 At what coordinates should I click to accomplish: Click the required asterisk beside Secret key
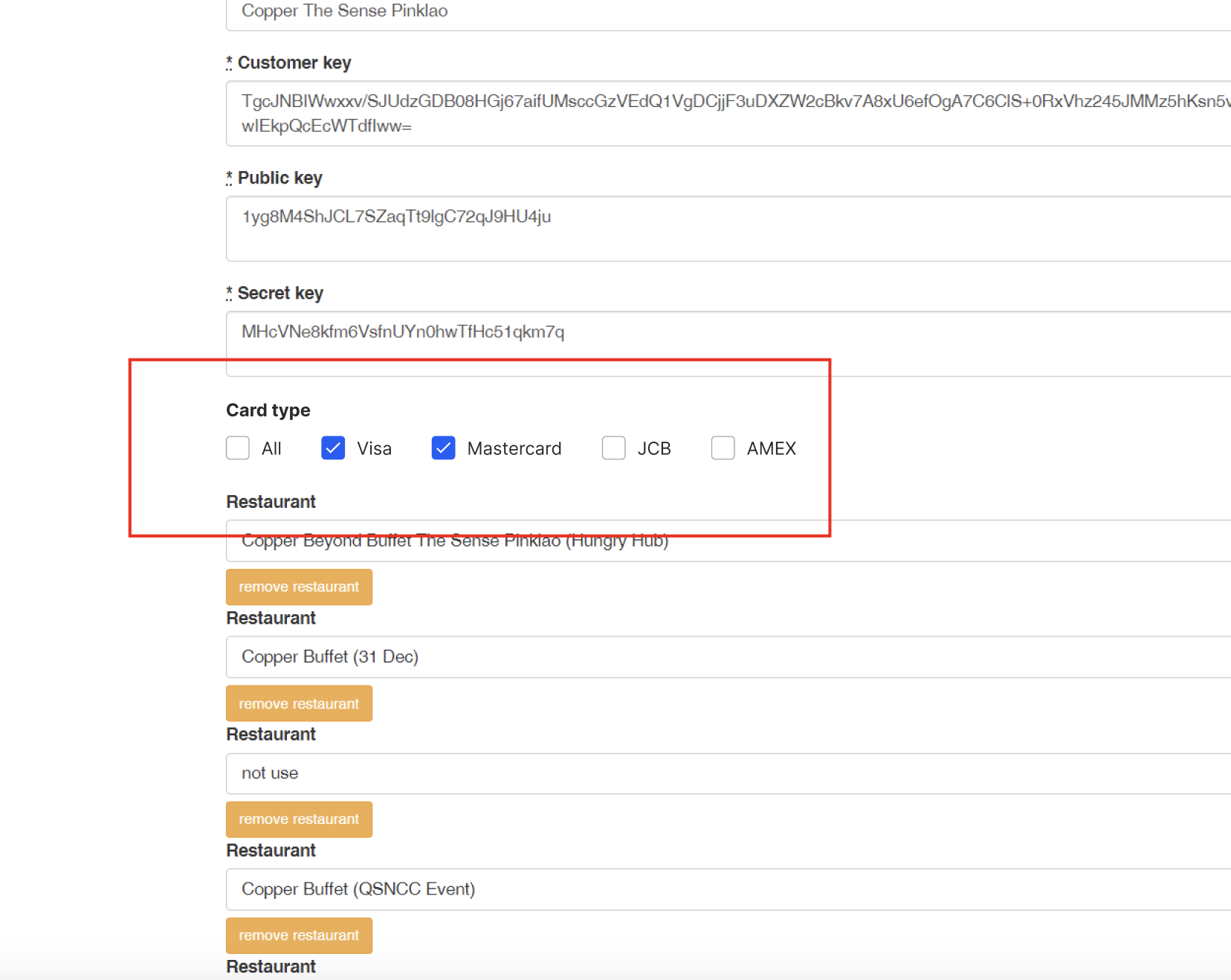pos(229,294)
